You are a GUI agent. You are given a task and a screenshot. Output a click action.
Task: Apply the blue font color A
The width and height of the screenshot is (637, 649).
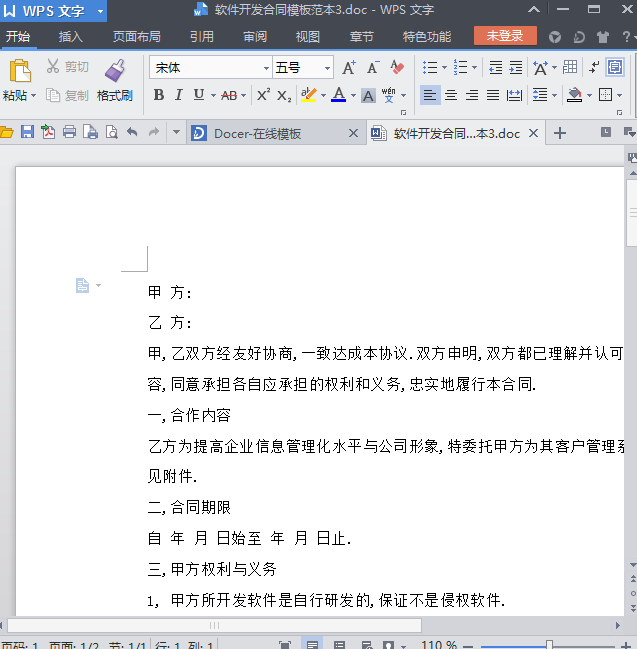click(x=339, y=95)
